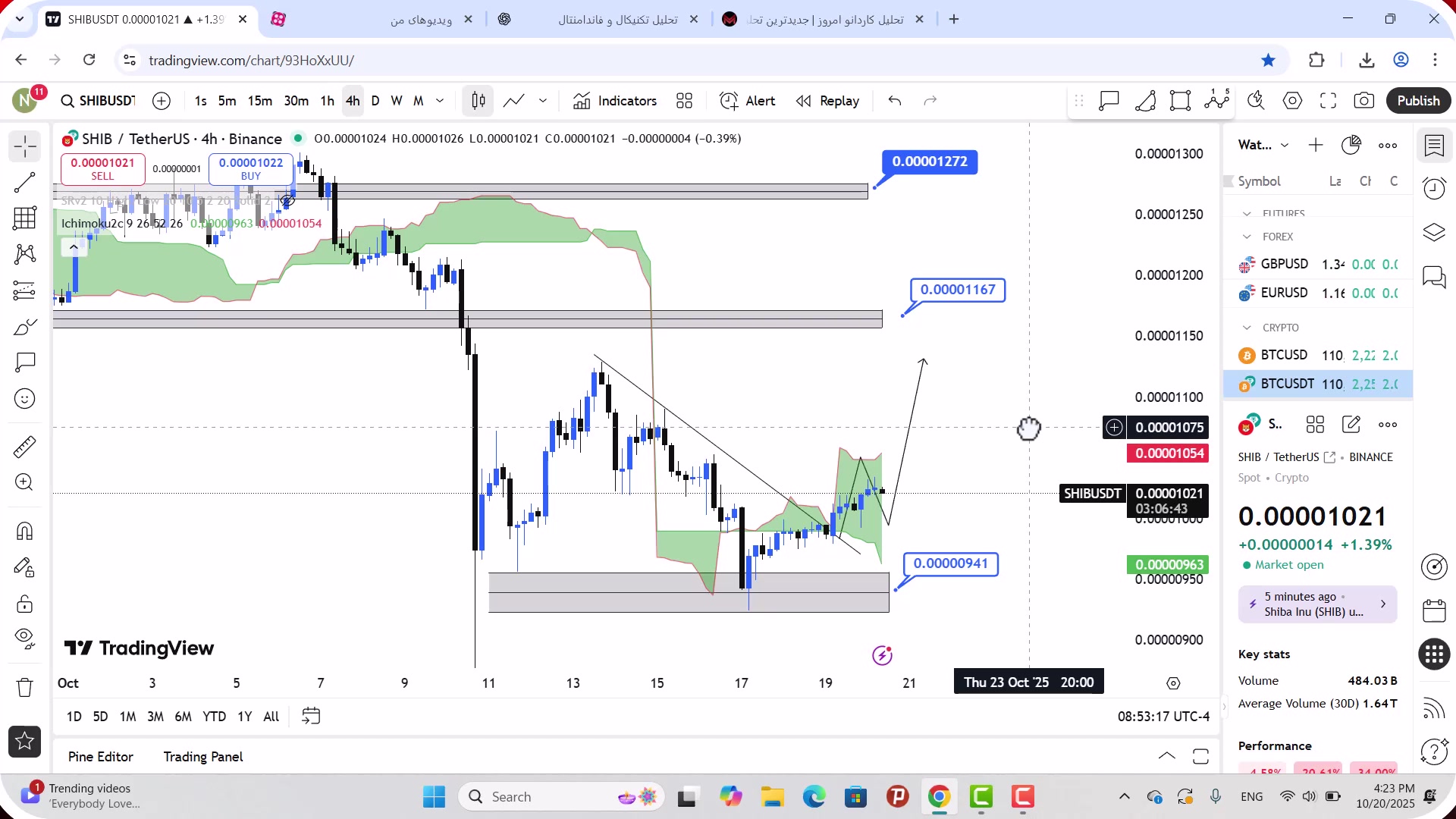The width and height of the screenshot is (1456, 819).
Task: Select the ruler measure tool
Action: tap(24, 447)
